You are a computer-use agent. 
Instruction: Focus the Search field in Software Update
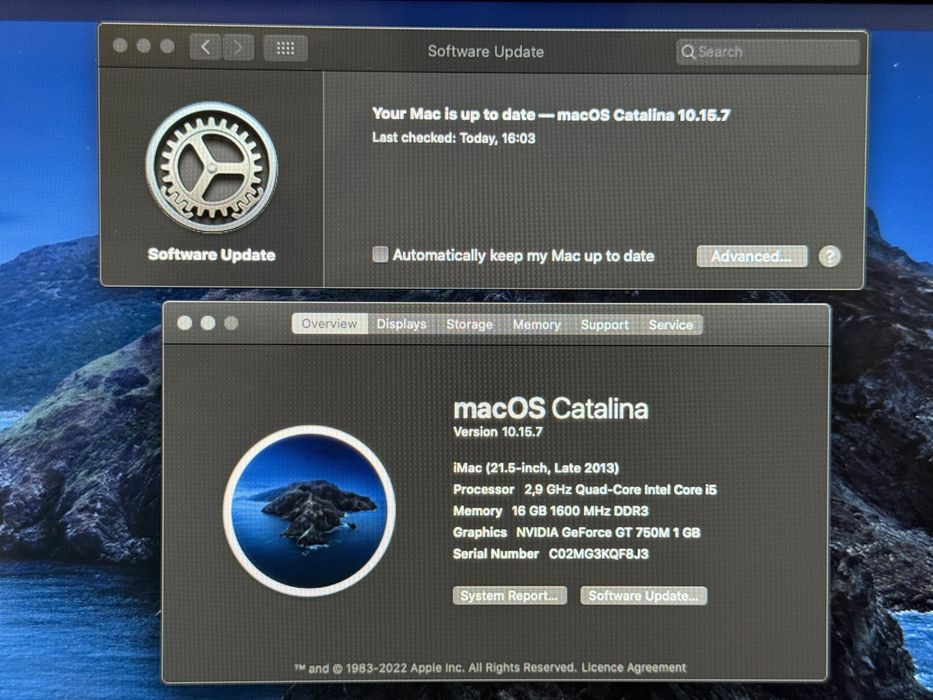click(768, 52)
